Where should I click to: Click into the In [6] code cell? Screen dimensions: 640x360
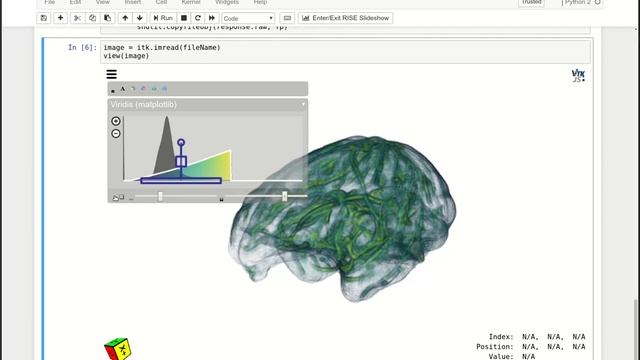coord(345,52)
